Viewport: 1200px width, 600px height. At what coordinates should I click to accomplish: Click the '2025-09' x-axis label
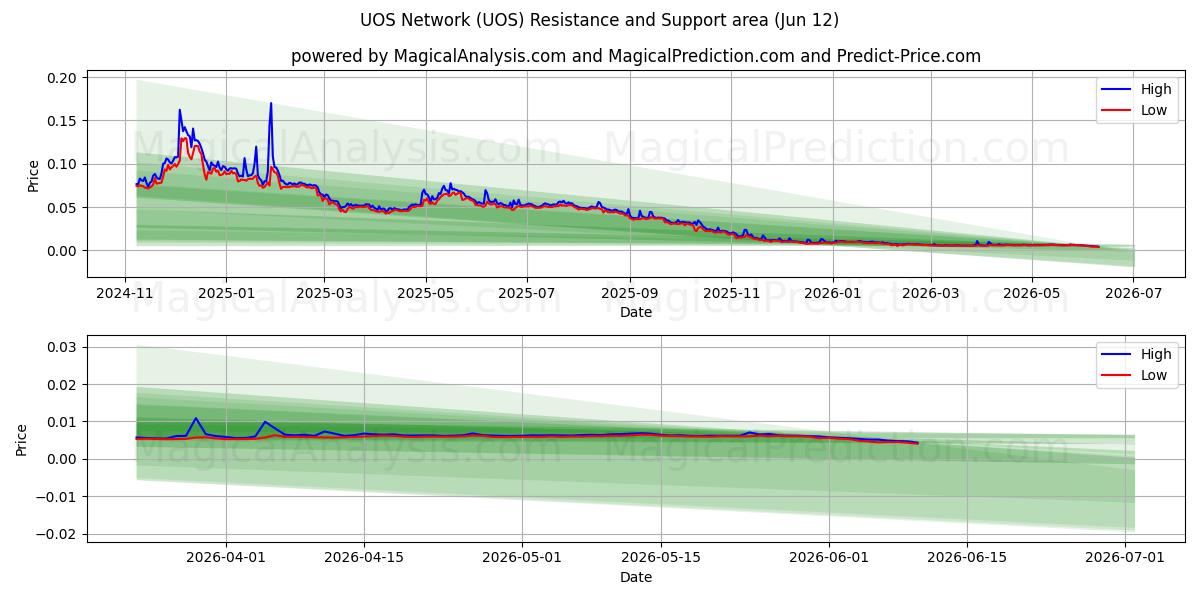[x=629, y=294]
